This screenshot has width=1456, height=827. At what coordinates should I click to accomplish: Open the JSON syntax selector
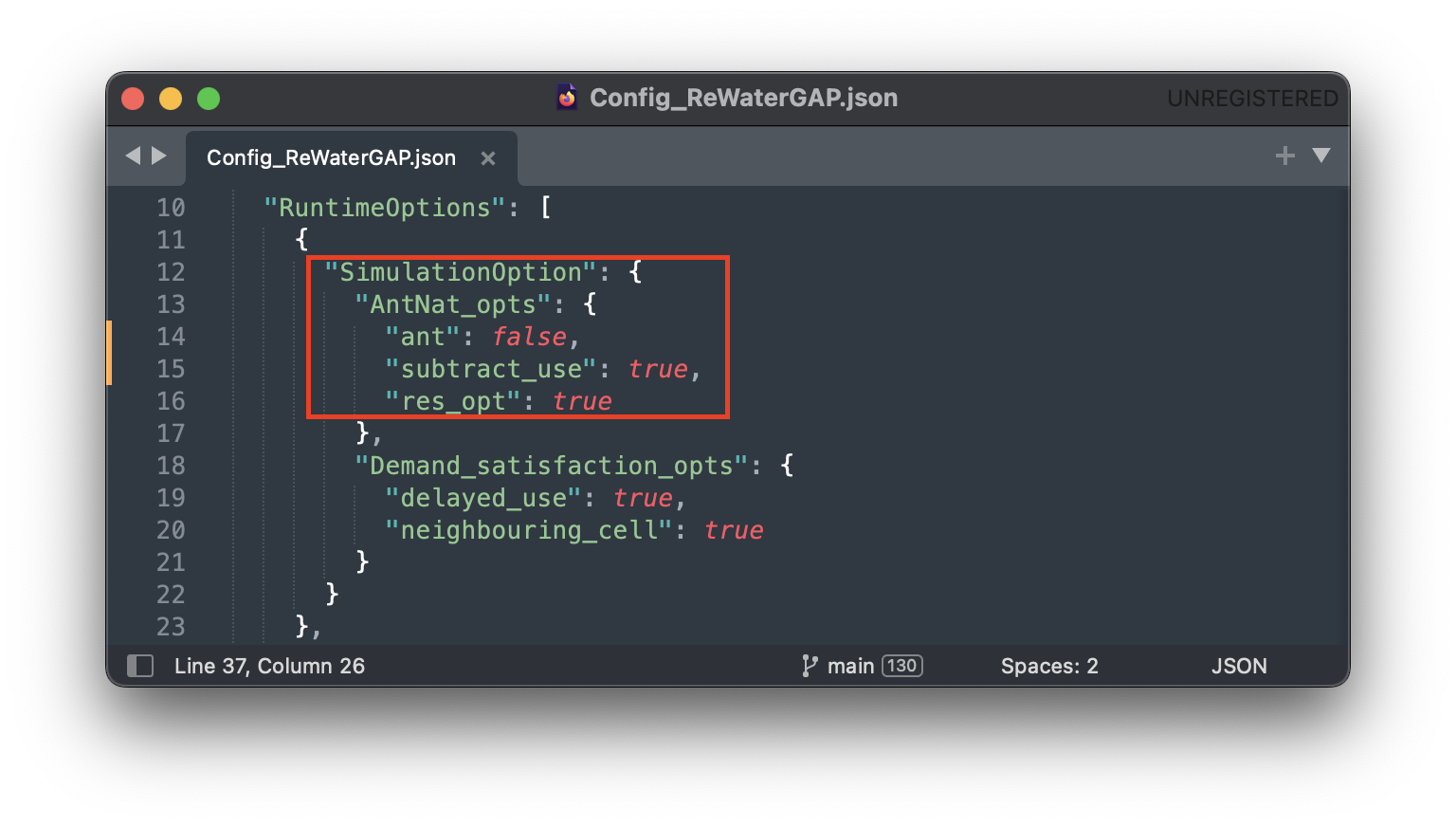(x=1238, y=666)
